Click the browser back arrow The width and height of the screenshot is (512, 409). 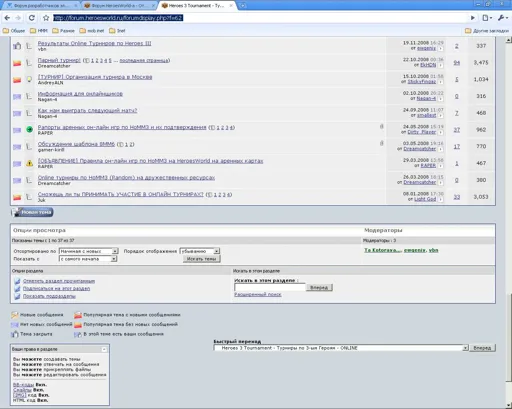pos(7,18)
